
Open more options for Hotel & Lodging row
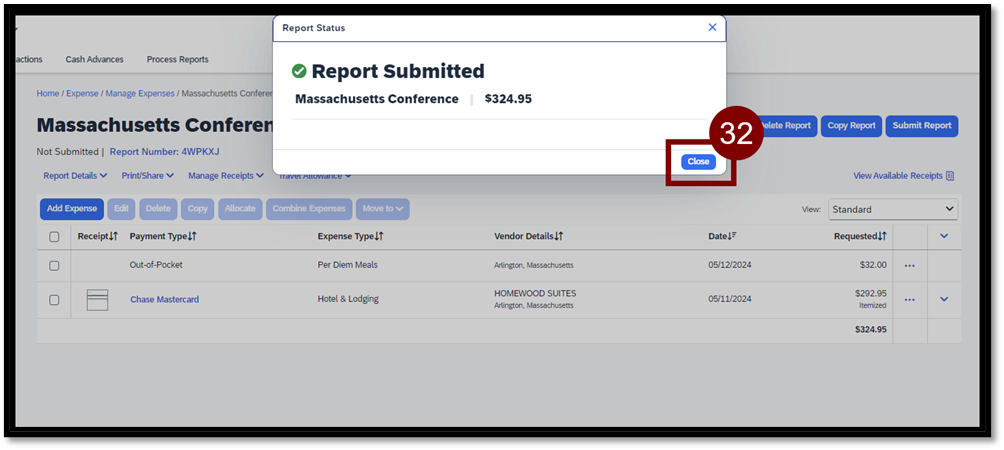(909, 299)
